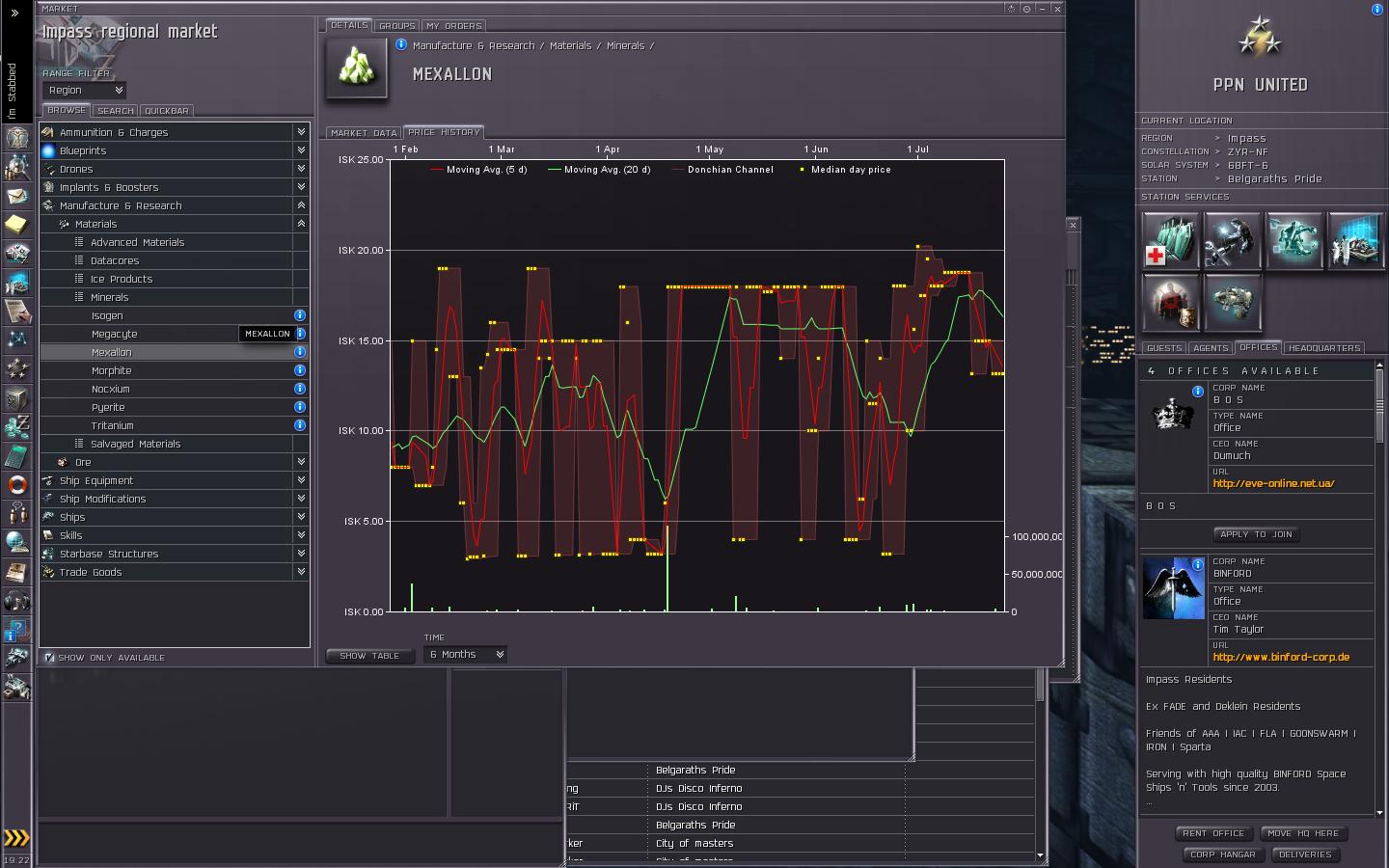Open the green calculator sidebar icon

click(x=16, y=455)
